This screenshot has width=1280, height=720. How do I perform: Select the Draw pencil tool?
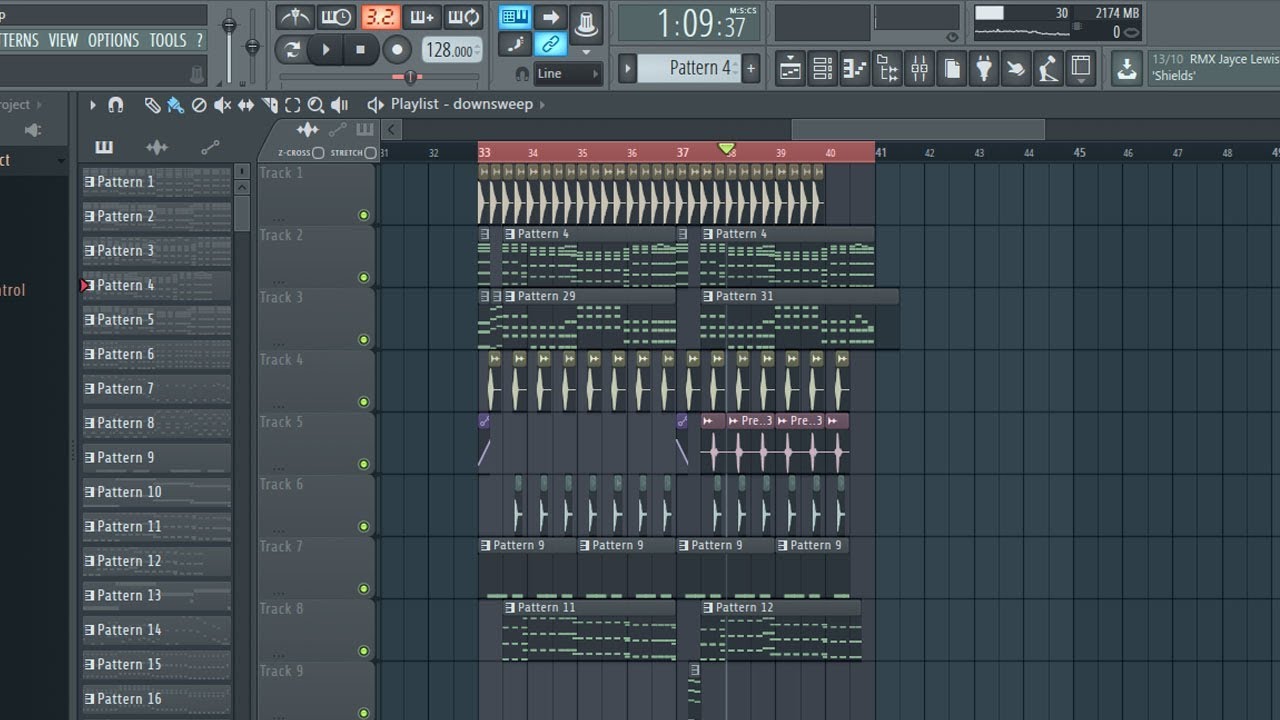point(152,105)
